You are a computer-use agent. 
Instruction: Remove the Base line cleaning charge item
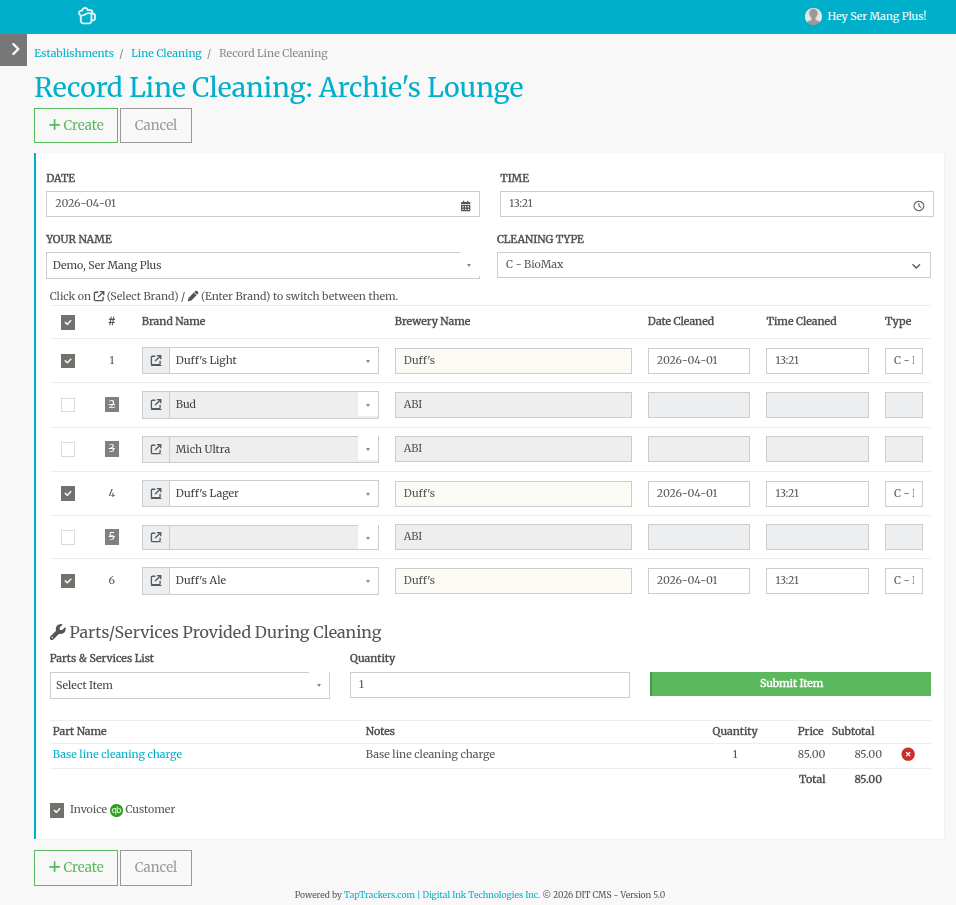pos(908,754)
